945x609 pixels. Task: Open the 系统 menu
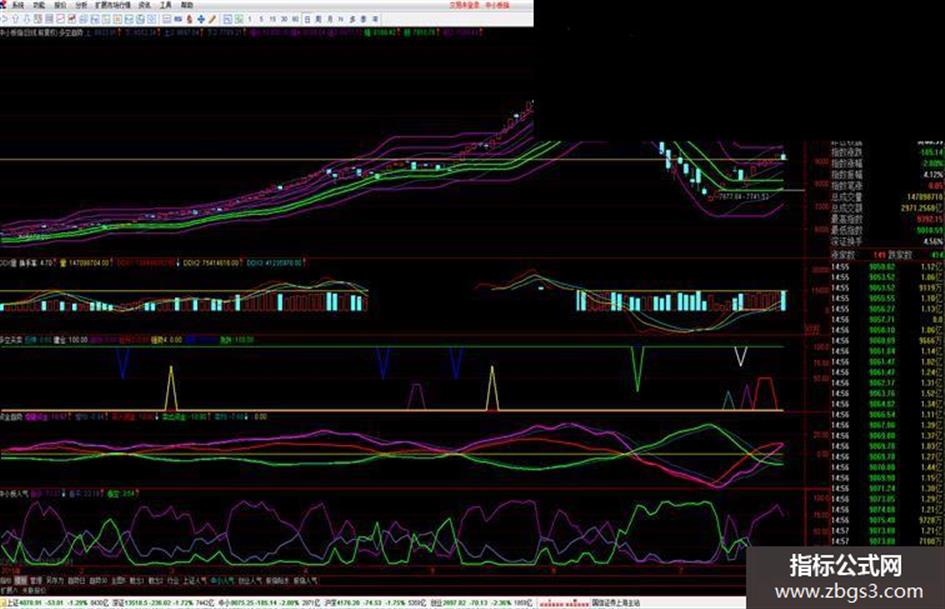pos(18,5)
